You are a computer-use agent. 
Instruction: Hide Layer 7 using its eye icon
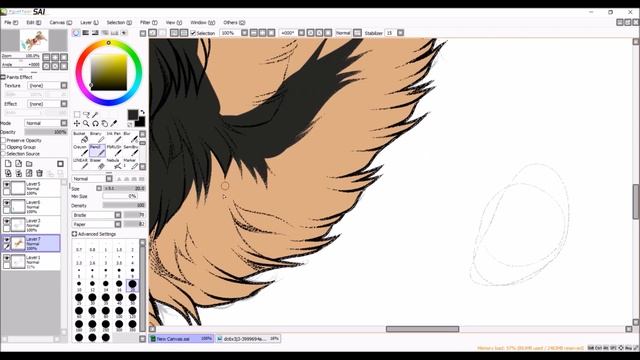7,240
